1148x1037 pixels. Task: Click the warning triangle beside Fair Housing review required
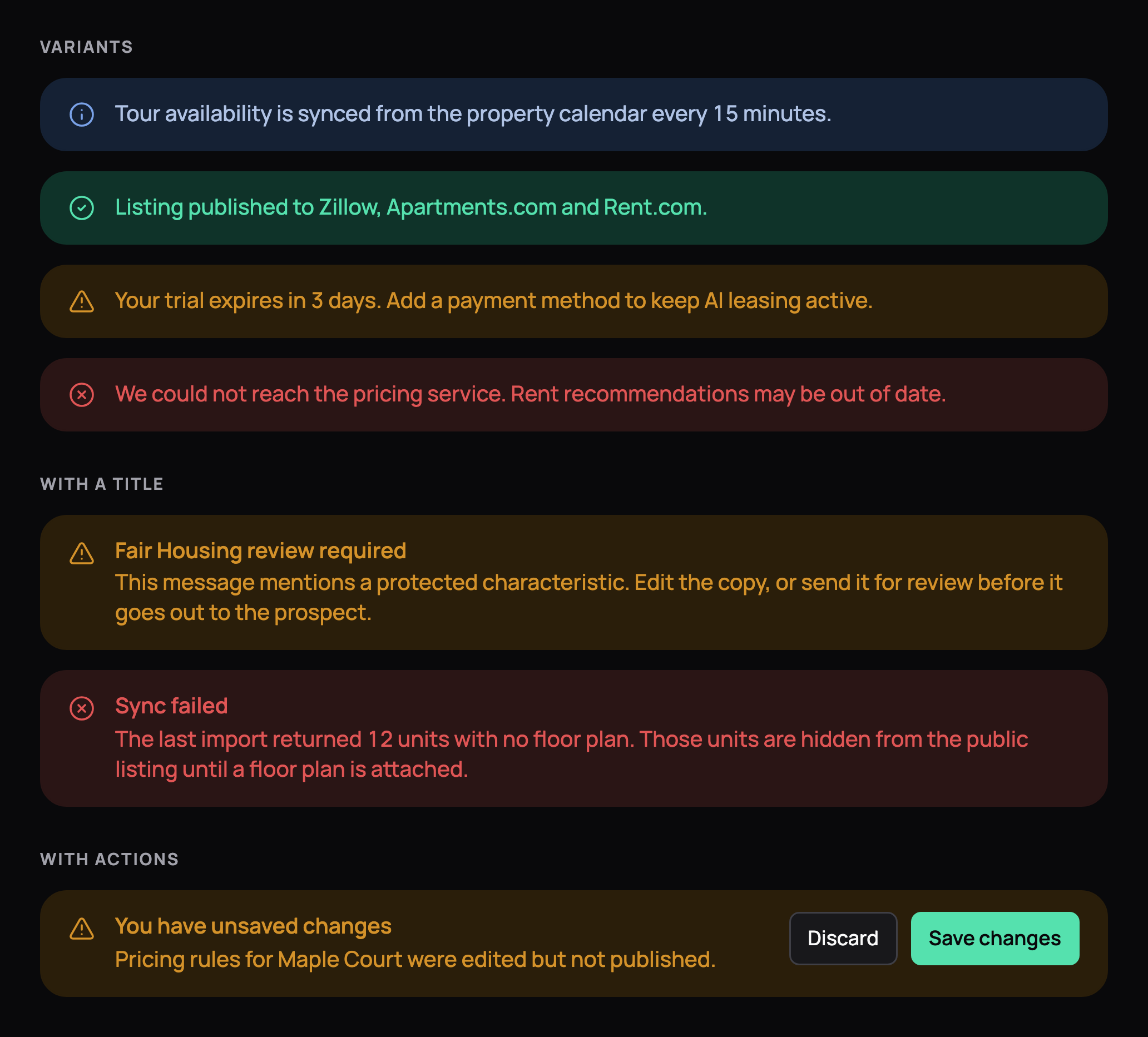(x=81, y=553)
